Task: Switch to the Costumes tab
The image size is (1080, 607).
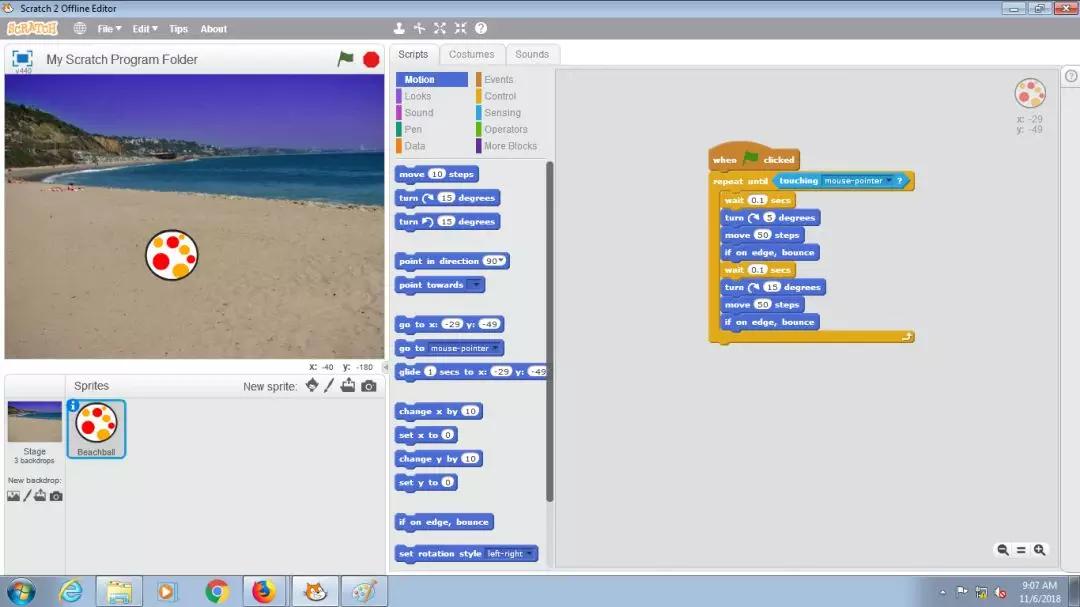Action: [x=471, y=54]
